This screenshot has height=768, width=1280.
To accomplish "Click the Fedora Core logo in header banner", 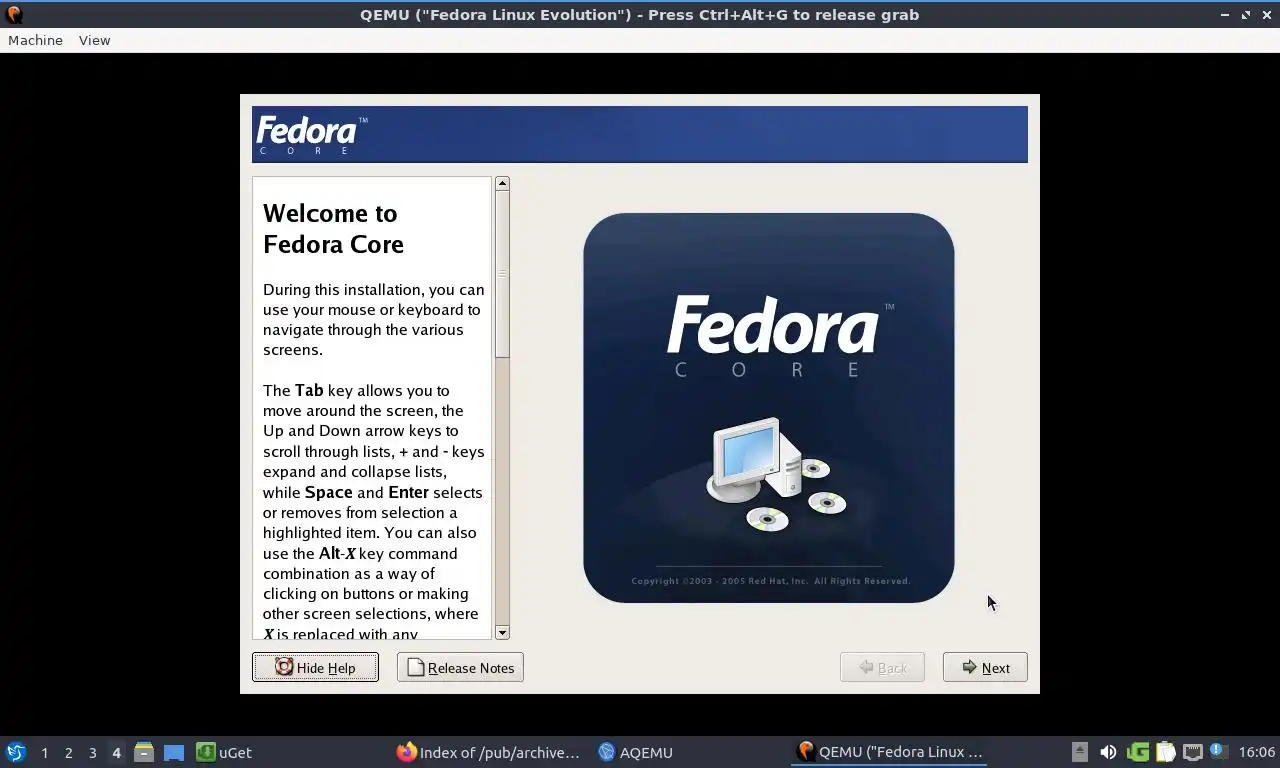I will point(311,135).
